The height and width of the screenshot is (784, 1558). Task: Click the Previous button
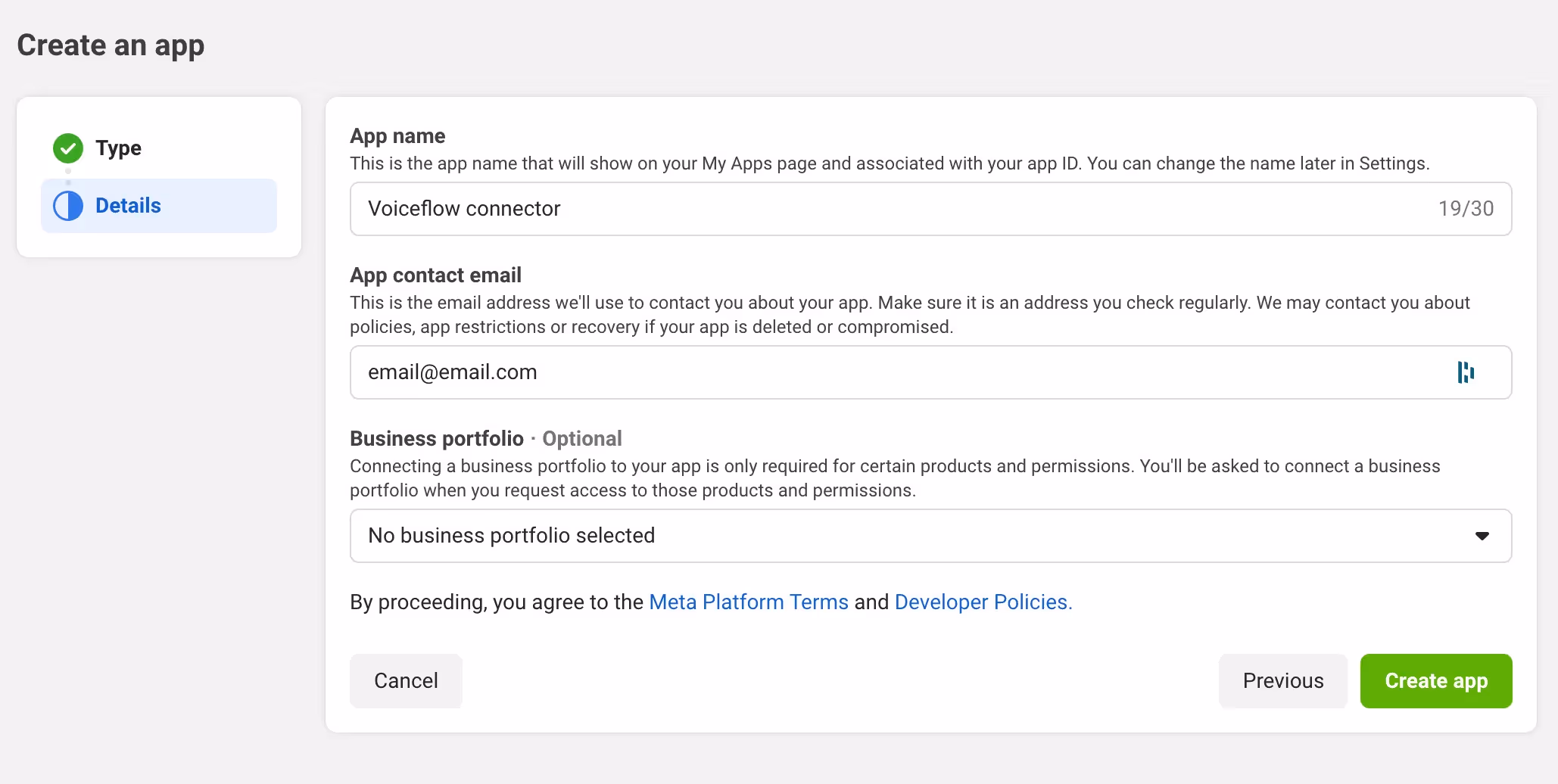(1282, 681)
